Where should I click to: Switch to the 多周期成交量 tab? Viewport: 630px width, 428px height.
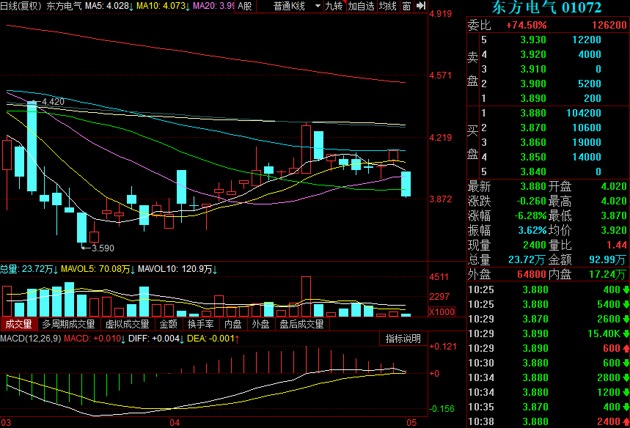(x=68, y=324)
